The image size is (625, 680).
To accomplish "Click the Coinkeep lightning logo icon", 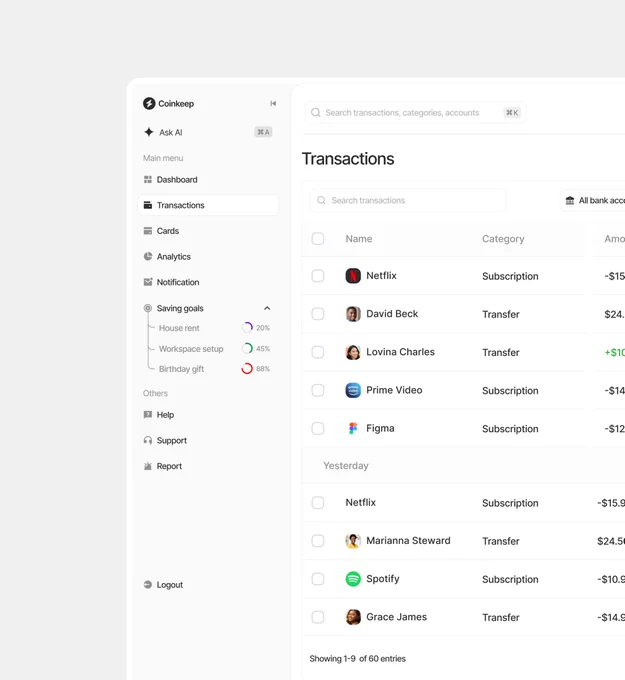I will point(149,103).
